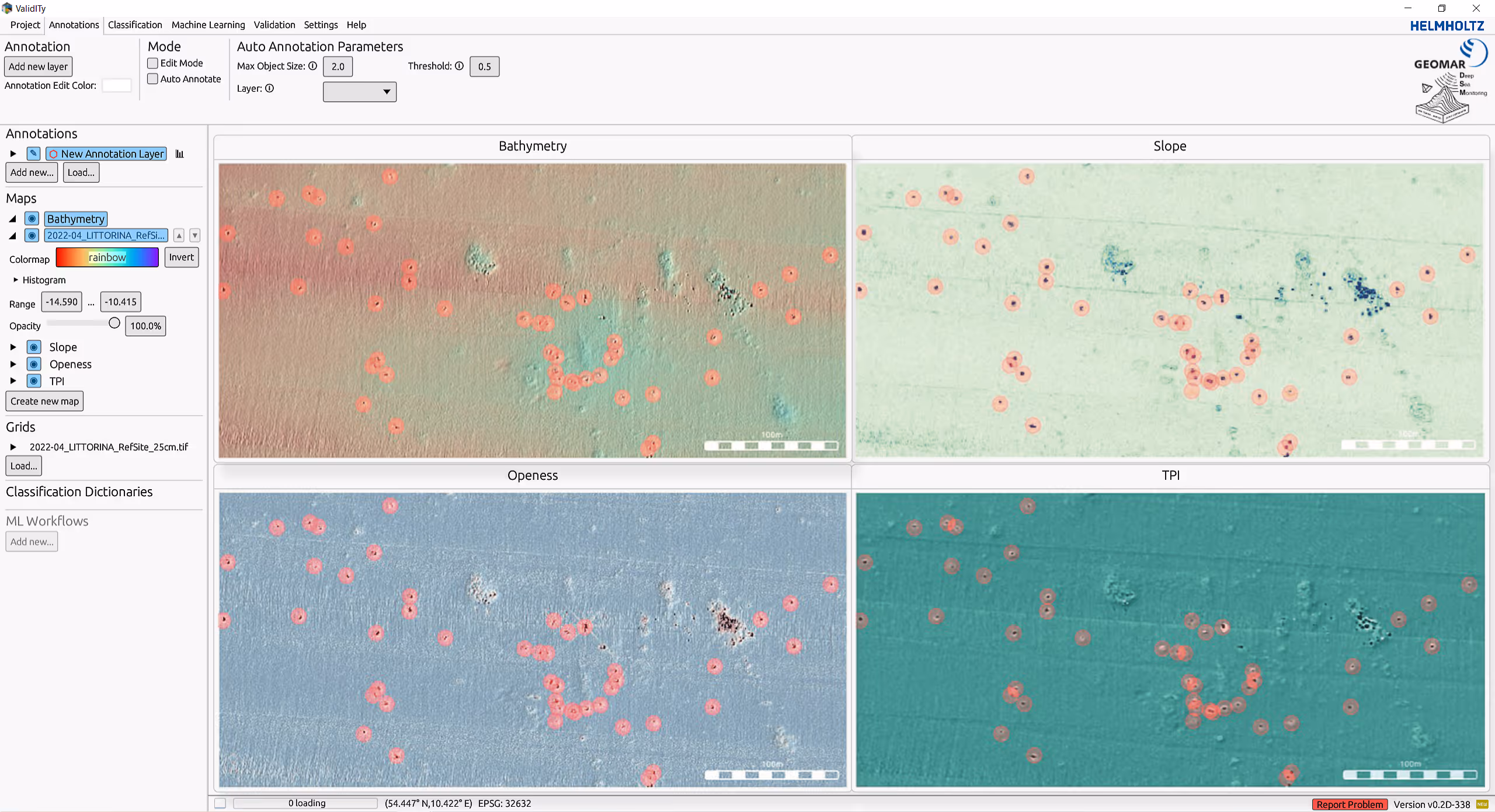Move LITTORINA layer down with arrow icon

pyautogui.click(x=195, y=235)
